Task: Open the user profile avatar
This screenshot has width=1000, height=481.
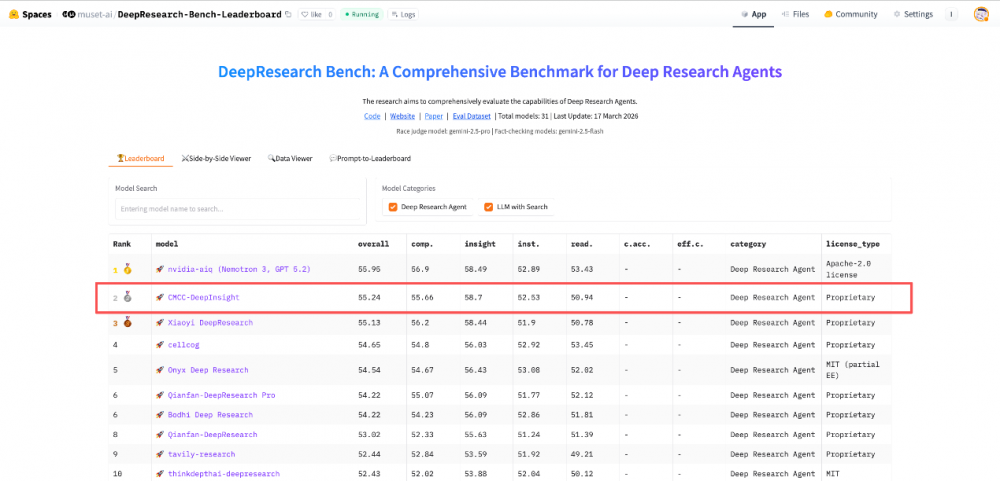Action: pos(981,14)
